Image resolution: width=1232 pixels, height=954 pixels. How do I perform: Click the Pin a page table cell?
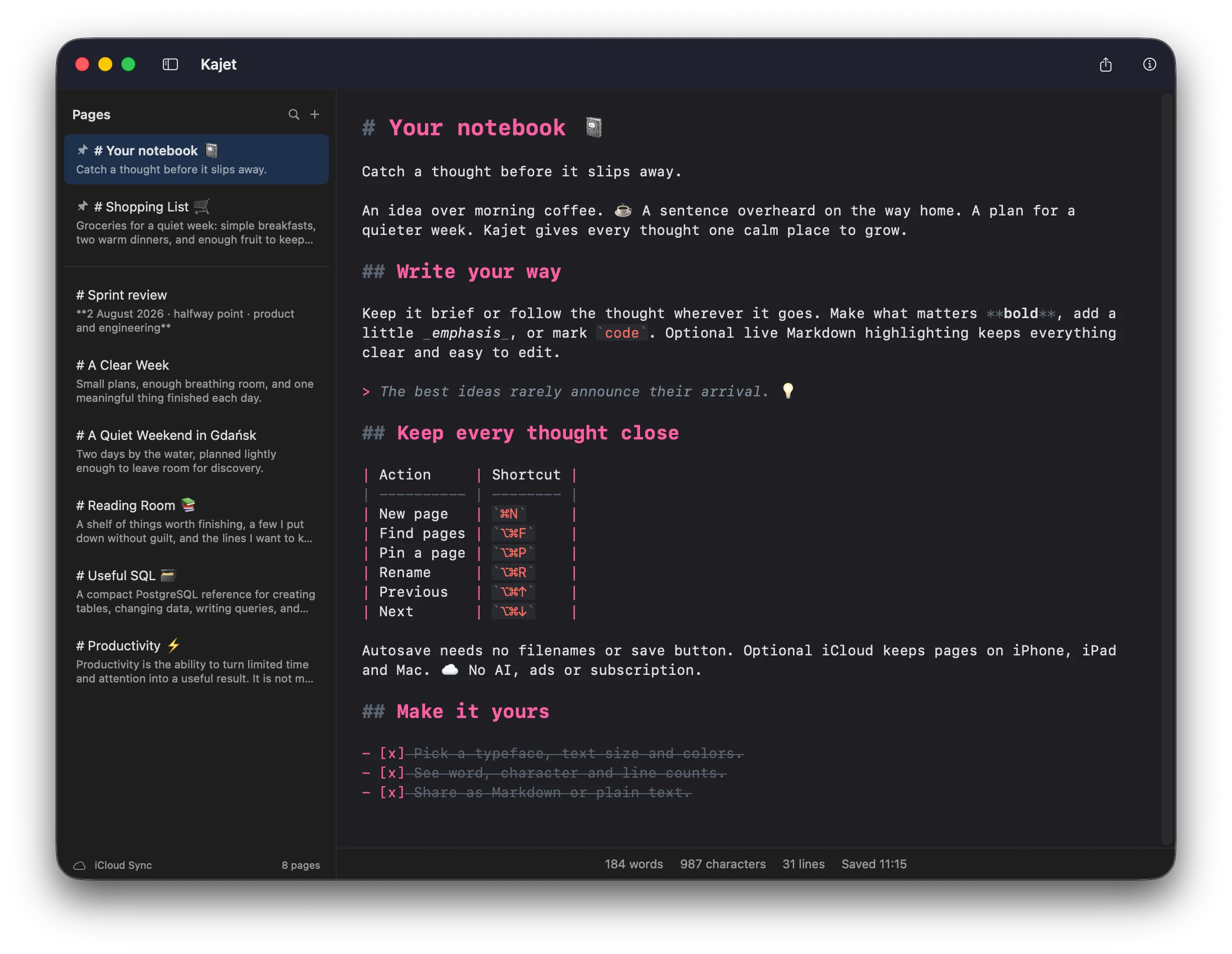point(422,553)
